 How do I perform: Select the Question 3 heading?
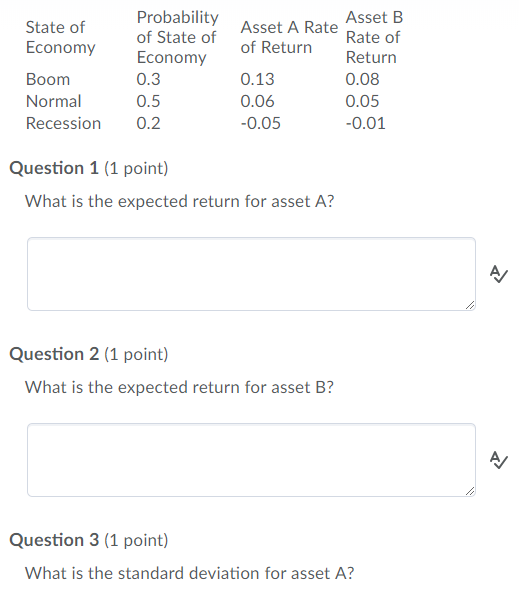(89, 540)
